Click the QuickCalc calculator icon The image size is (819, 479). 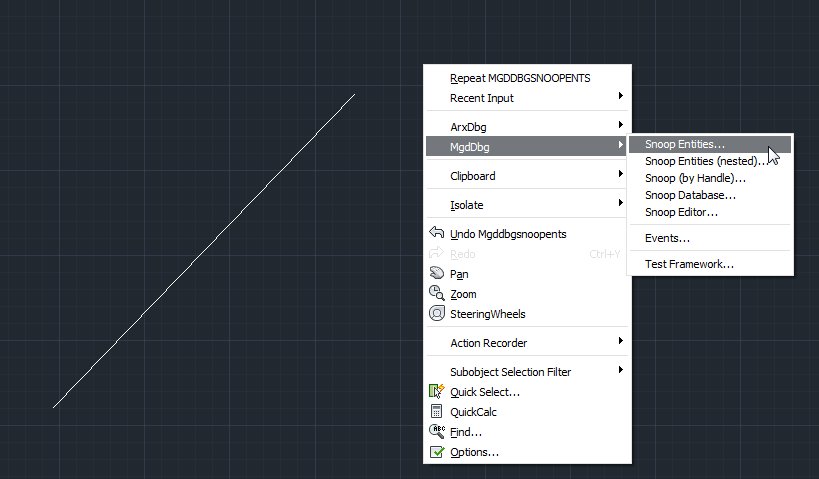[x=437, y=411]
